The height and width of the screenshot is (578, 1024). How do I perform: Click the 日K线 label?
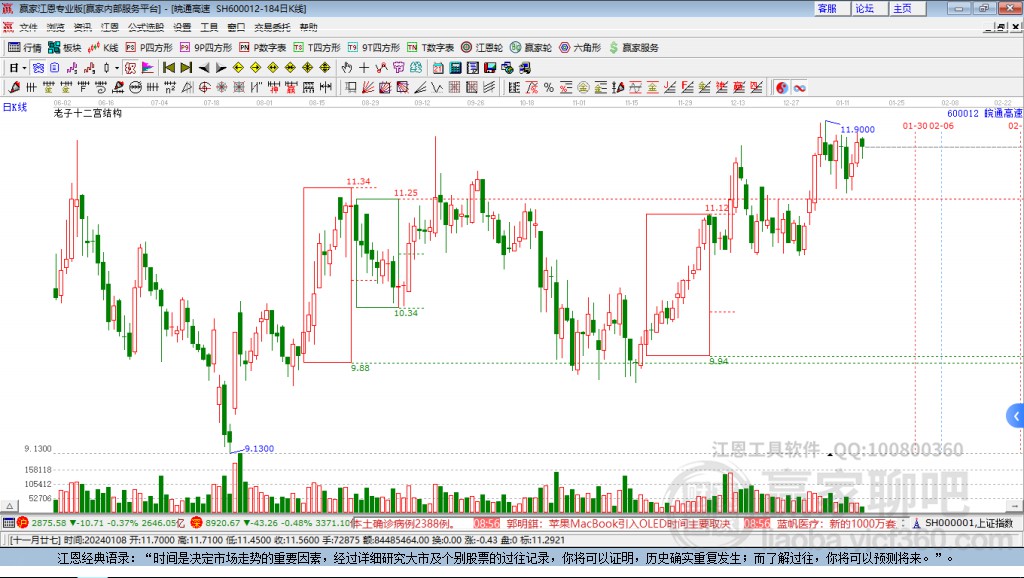(x=14, y=107)
